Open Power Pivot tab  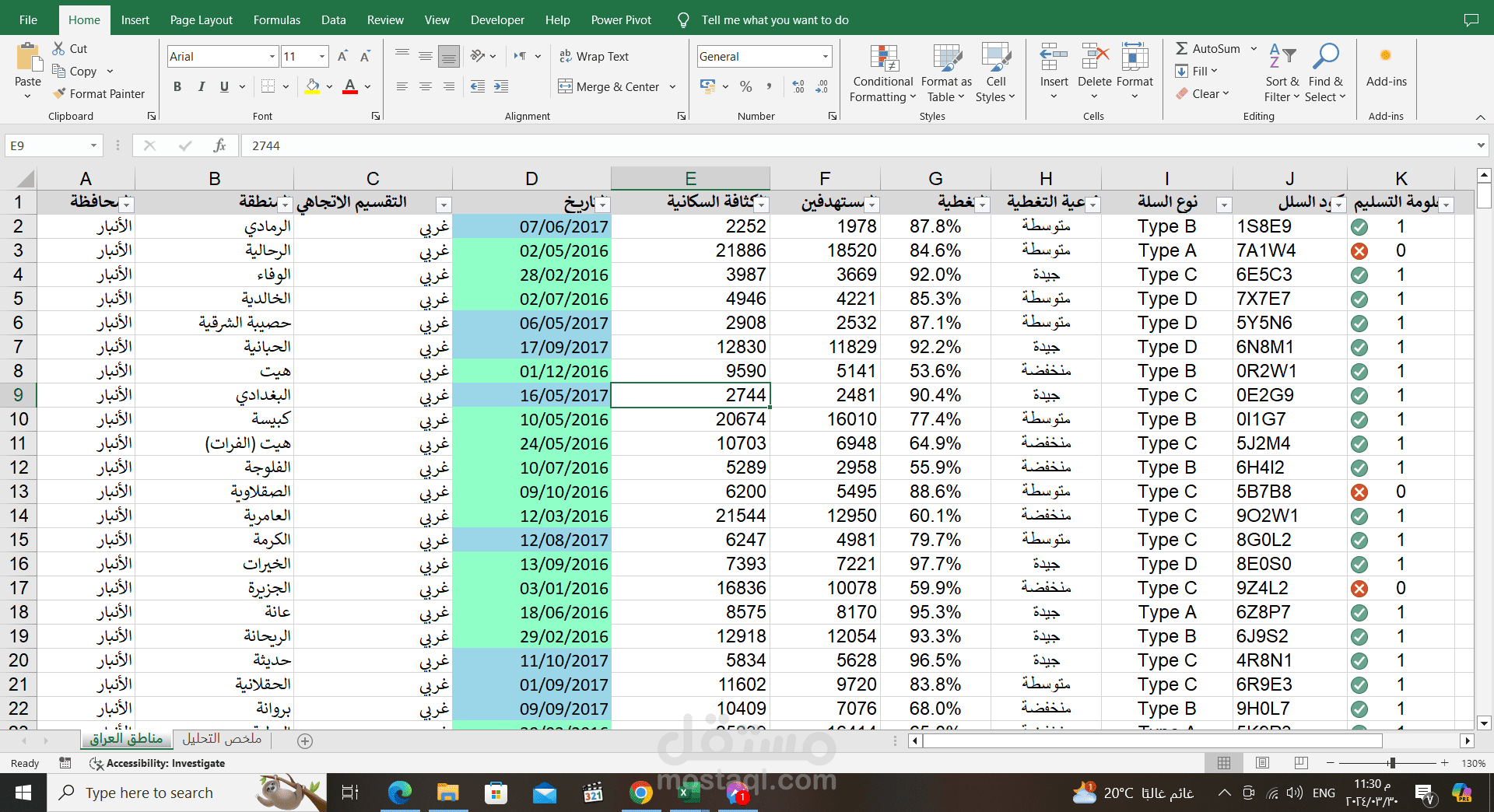tap(621, 20)
